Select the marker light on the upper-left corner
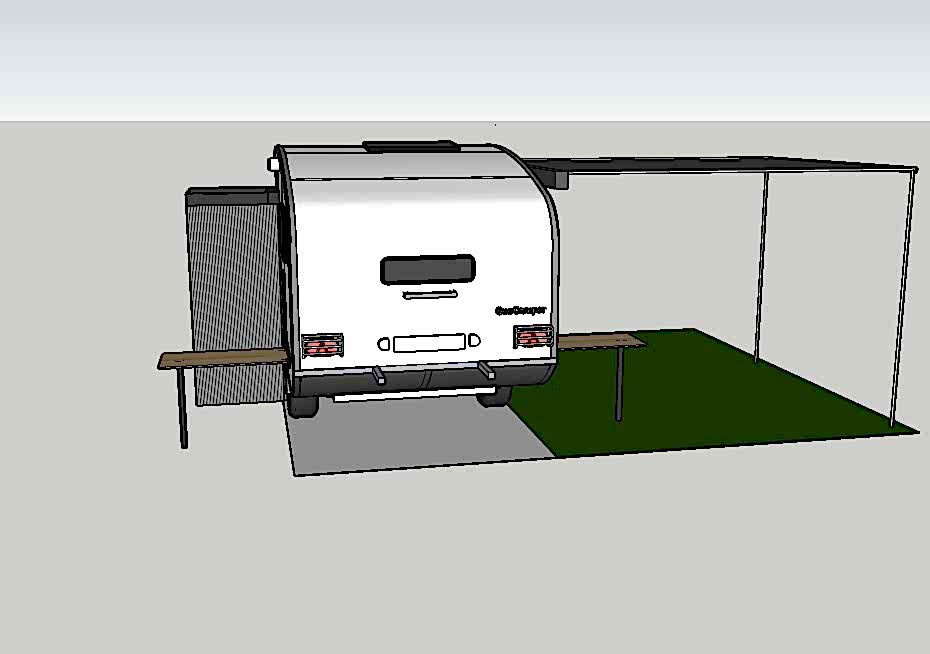This screenshot has width=930, height=654. pyautogui.click(x=273, y=163)
